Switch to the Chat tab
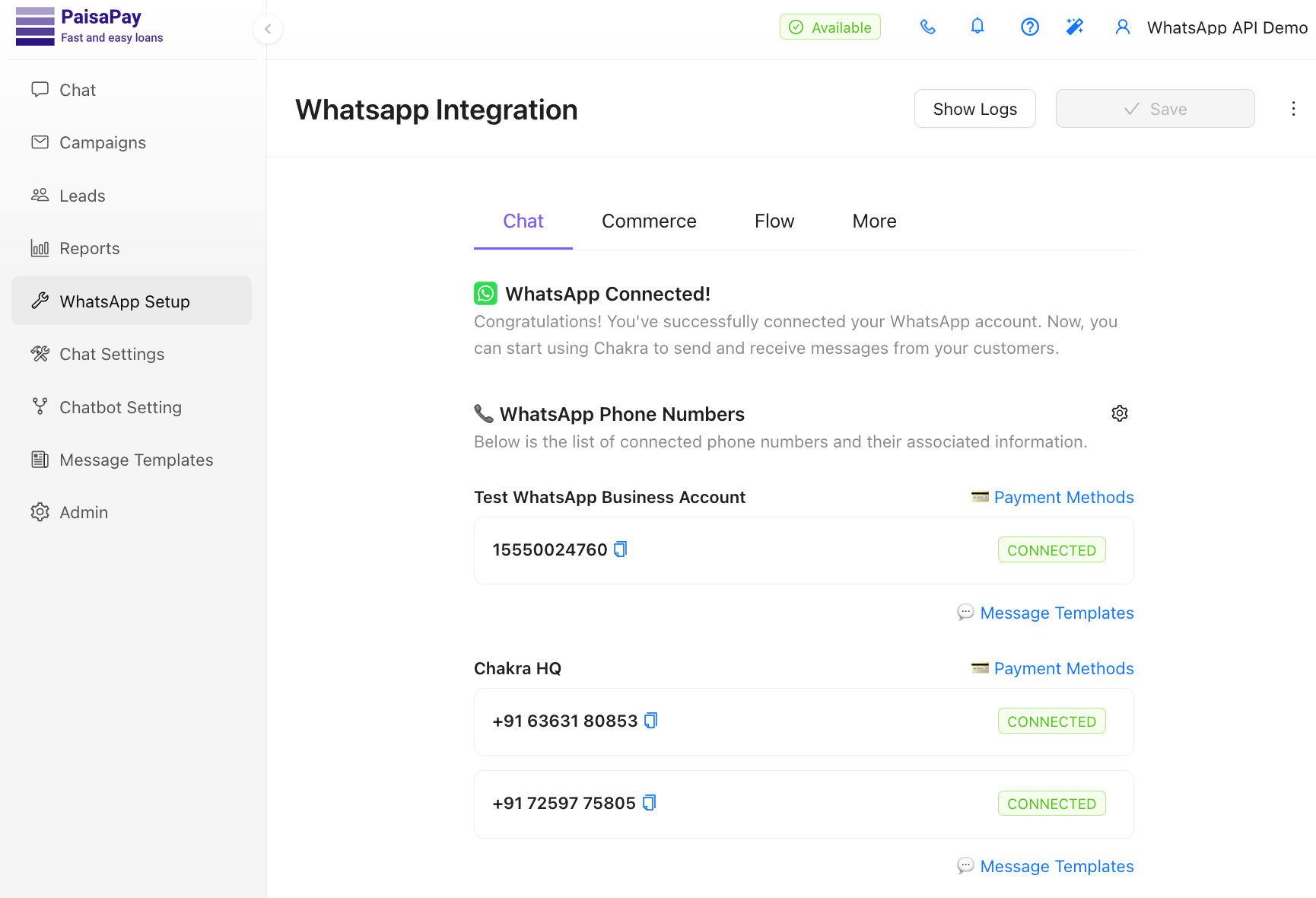 tap(523, 221)
